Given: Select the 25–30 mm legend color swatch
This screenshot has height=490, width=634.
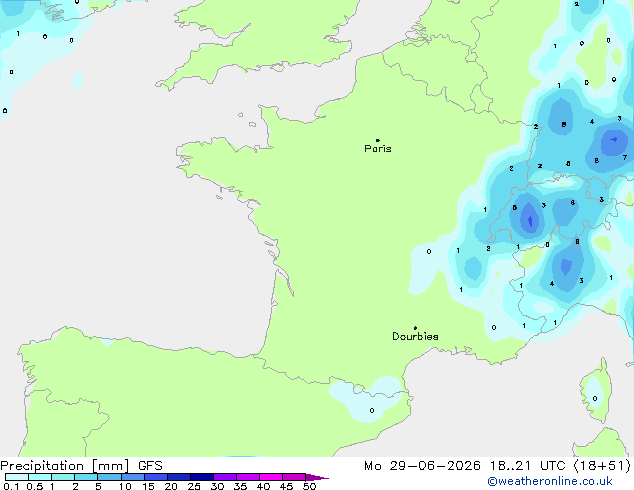Looking at the screenshot, I should tap(202, 477).
